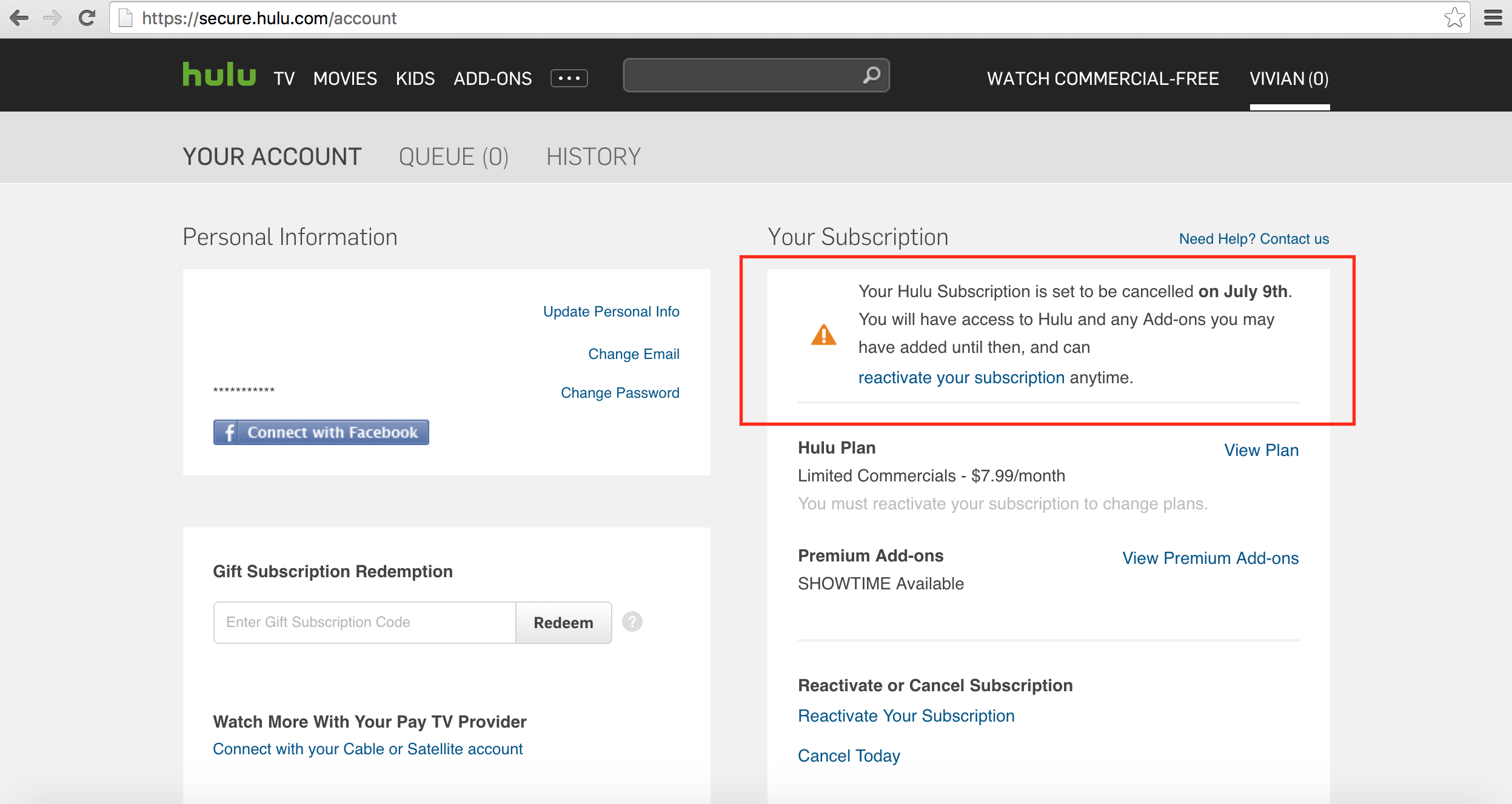
Task: Click the 'on July 9th' bold text
Action: coord(1243,292)
